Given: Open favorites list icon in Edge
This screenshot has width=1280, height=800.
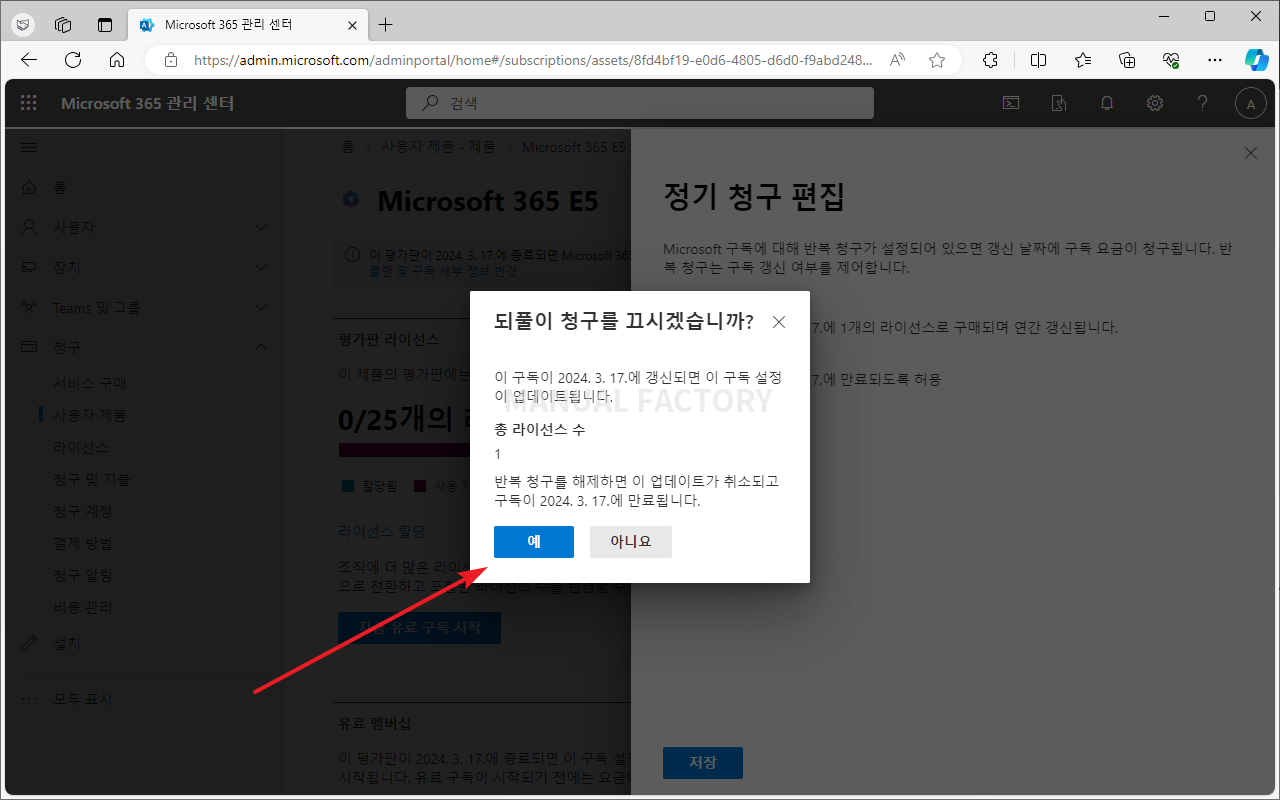Looking at the screenshot, I should [1083, 60].
